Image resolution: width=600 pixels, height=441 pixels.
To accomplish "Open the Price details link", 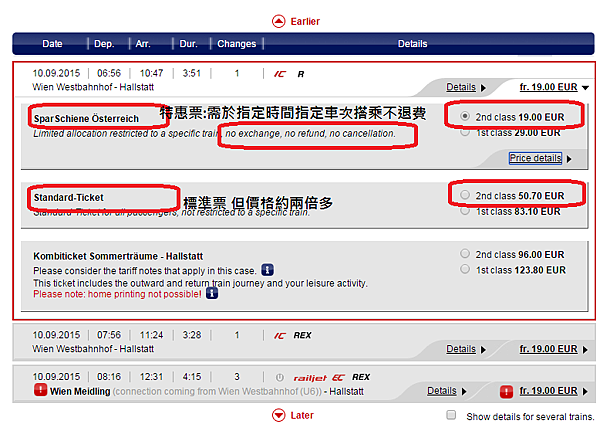I will pos(535,158).
